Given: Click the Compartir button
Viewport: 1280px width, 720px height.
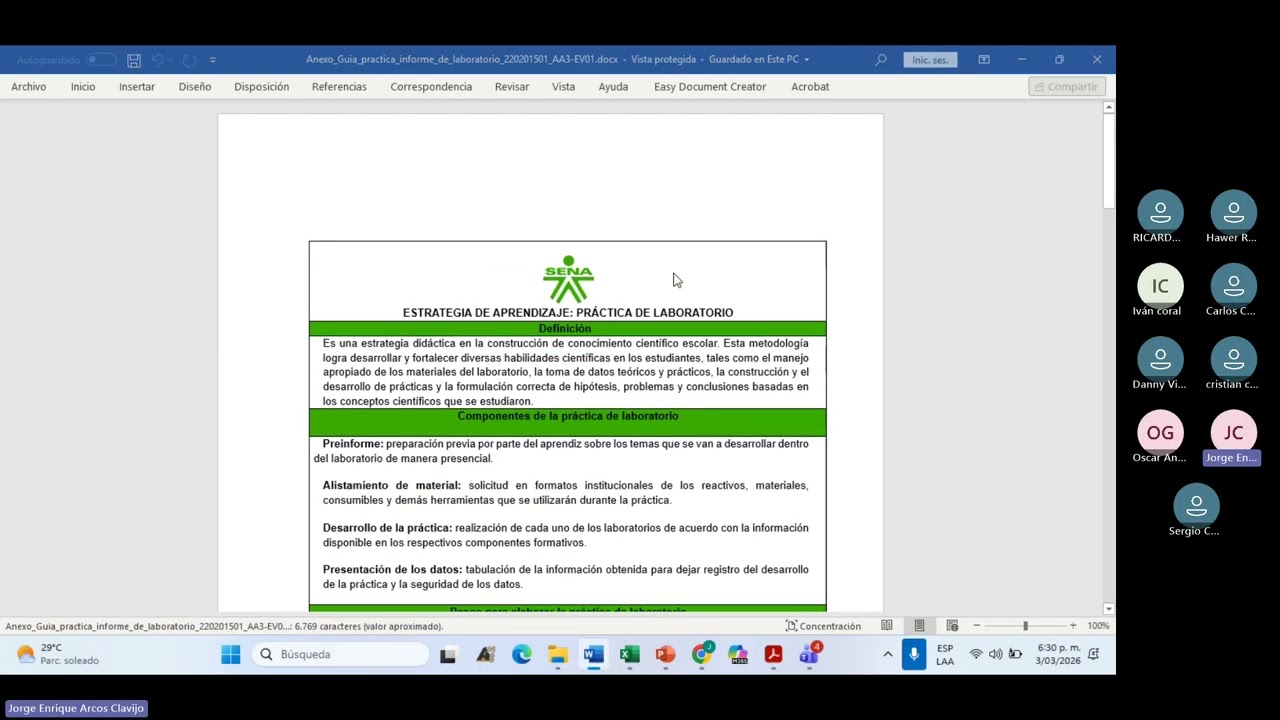Looking at the screenshot, I should (1066, 87).
